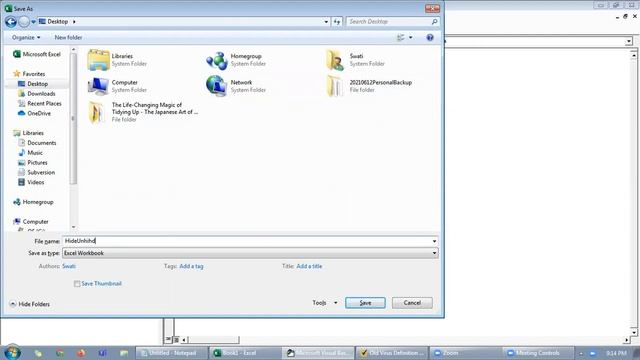Click the search magnifier icon
The height and width of the screenshot is (360, 640).
[435, 22]
